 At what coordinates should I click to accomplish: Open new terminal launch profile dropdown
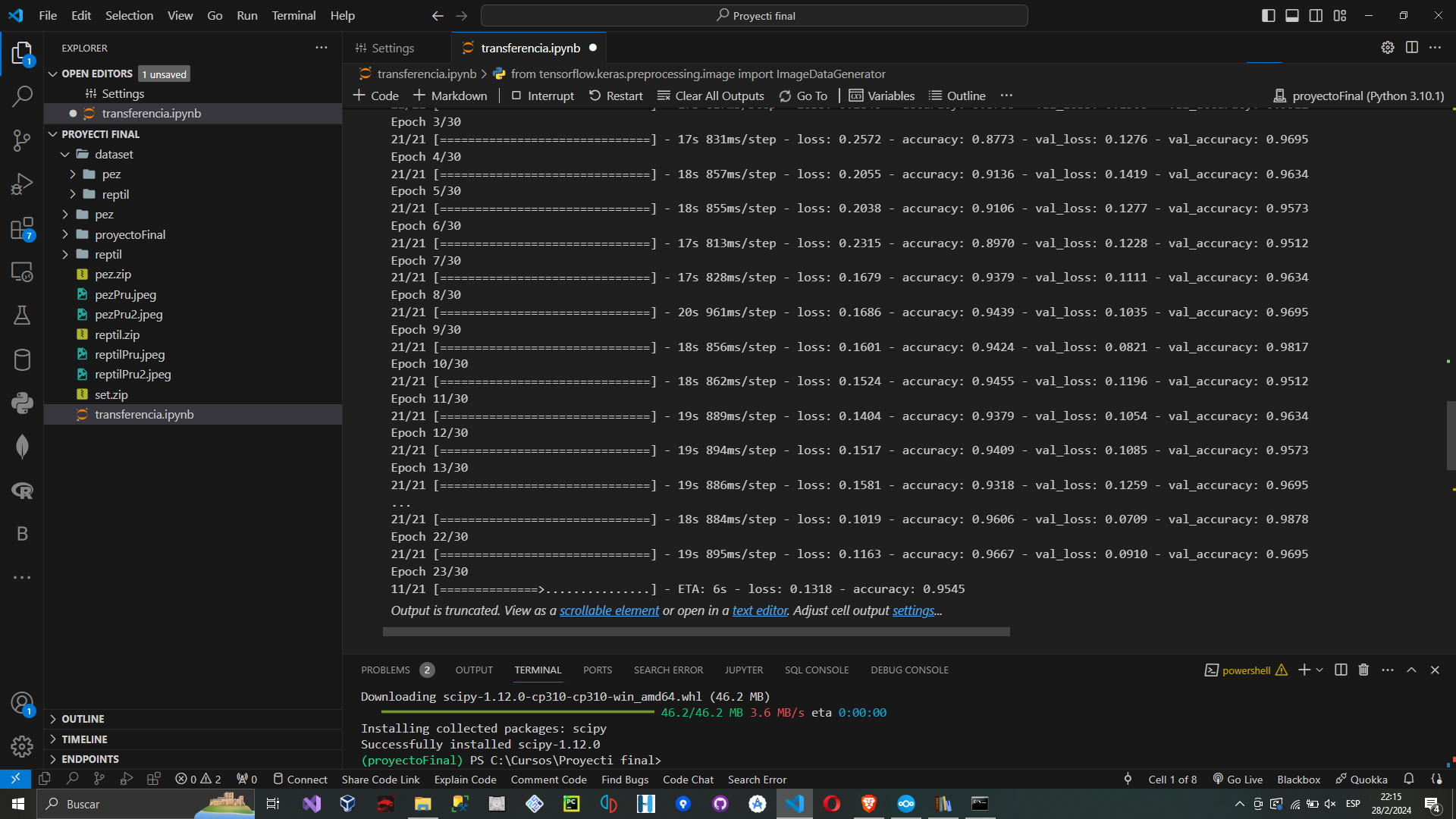[1319, 670]
